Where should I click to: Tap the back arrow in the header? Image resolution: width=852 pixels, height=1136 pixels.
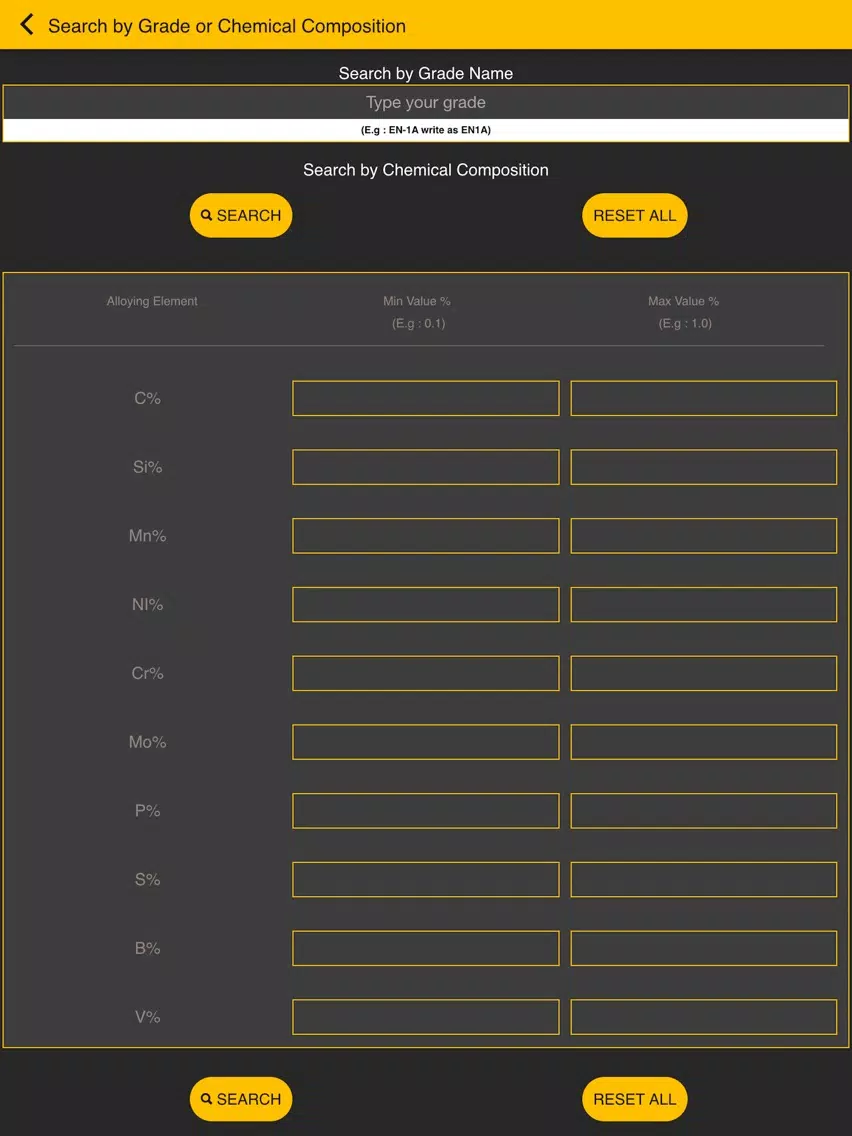click(27, 25)
